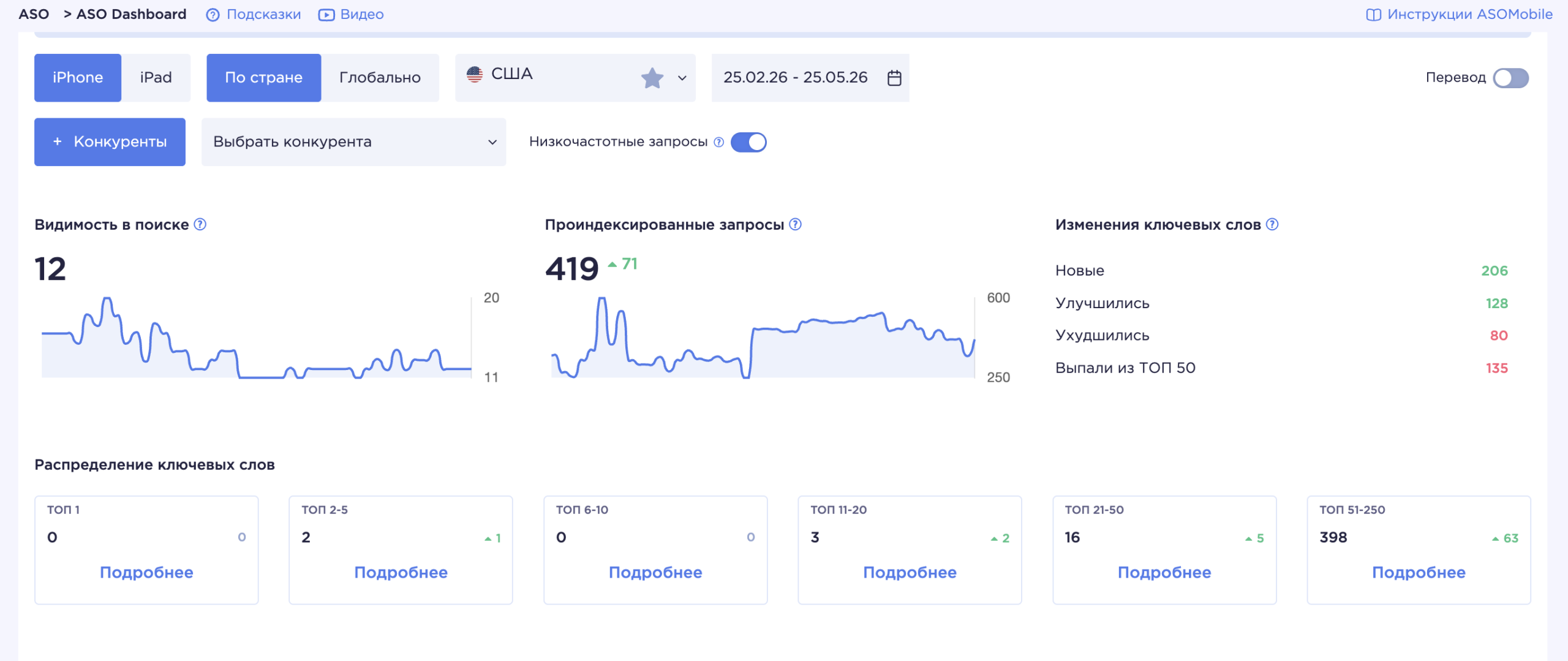Click the search visibility value 12

[50, 269]
